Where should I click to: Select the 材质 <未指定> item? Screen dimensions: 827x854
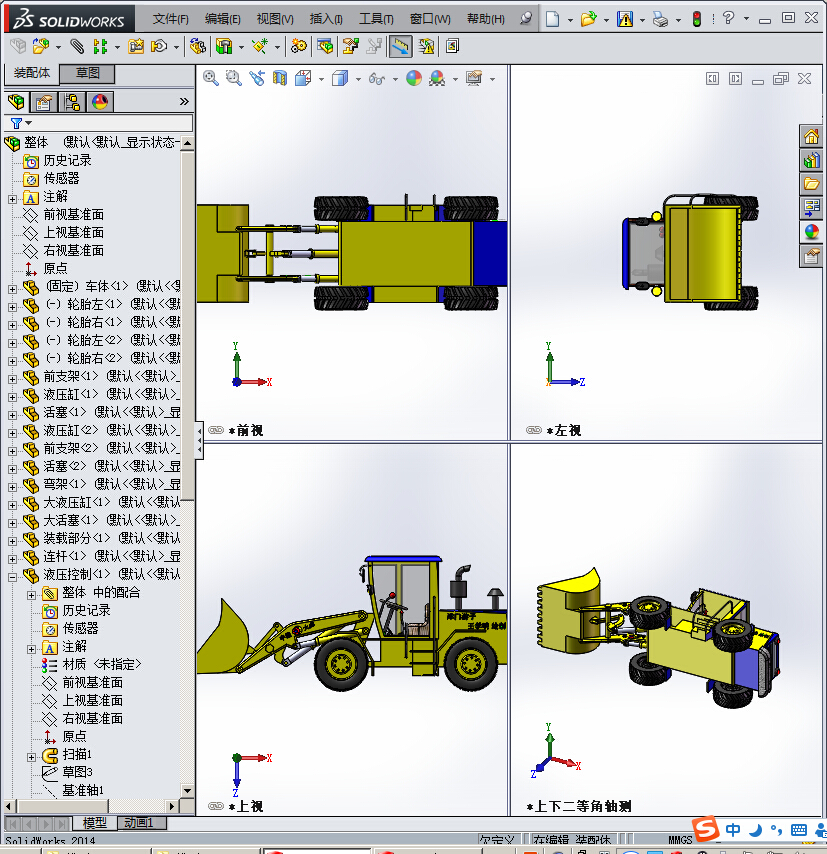tap(101, 664)
